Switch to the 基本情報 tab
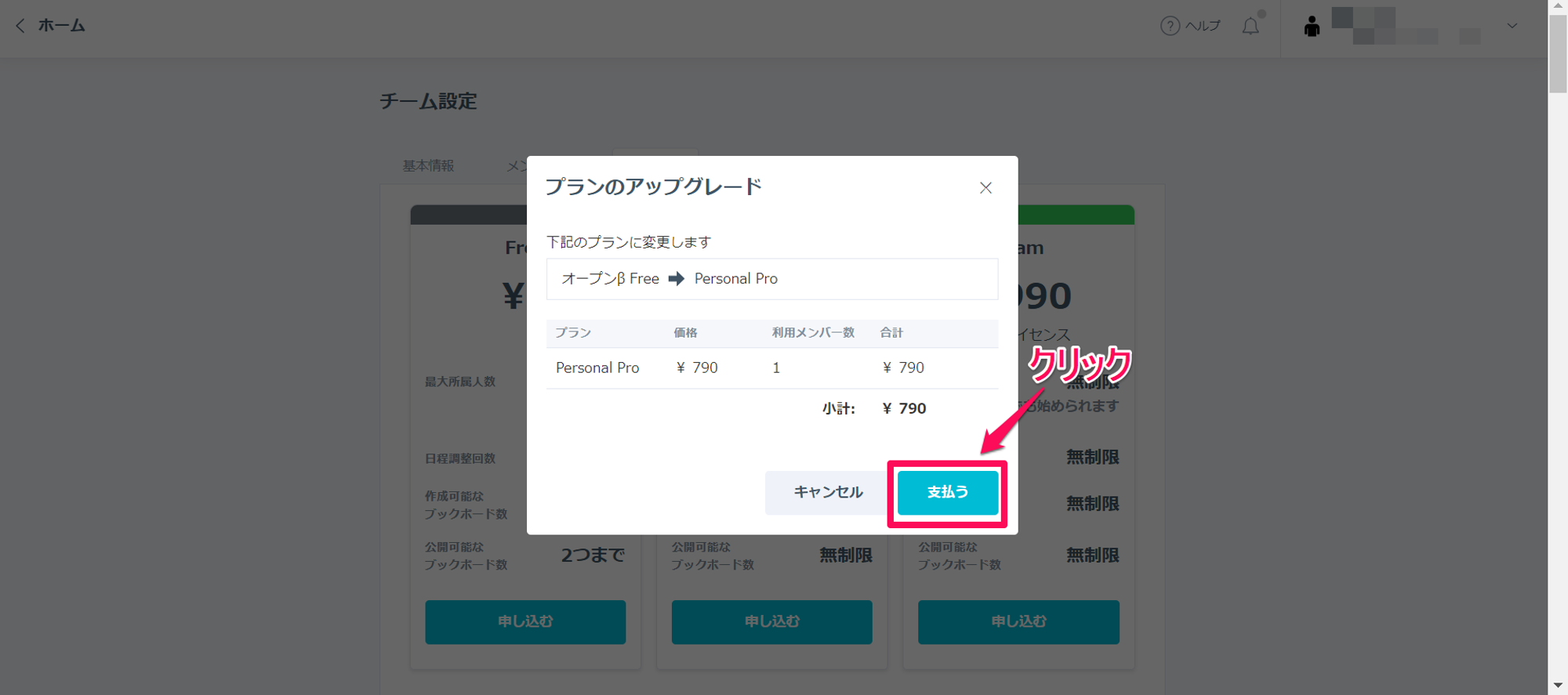The height and width of the screenshot is (695, 1568). pos(428,166)
